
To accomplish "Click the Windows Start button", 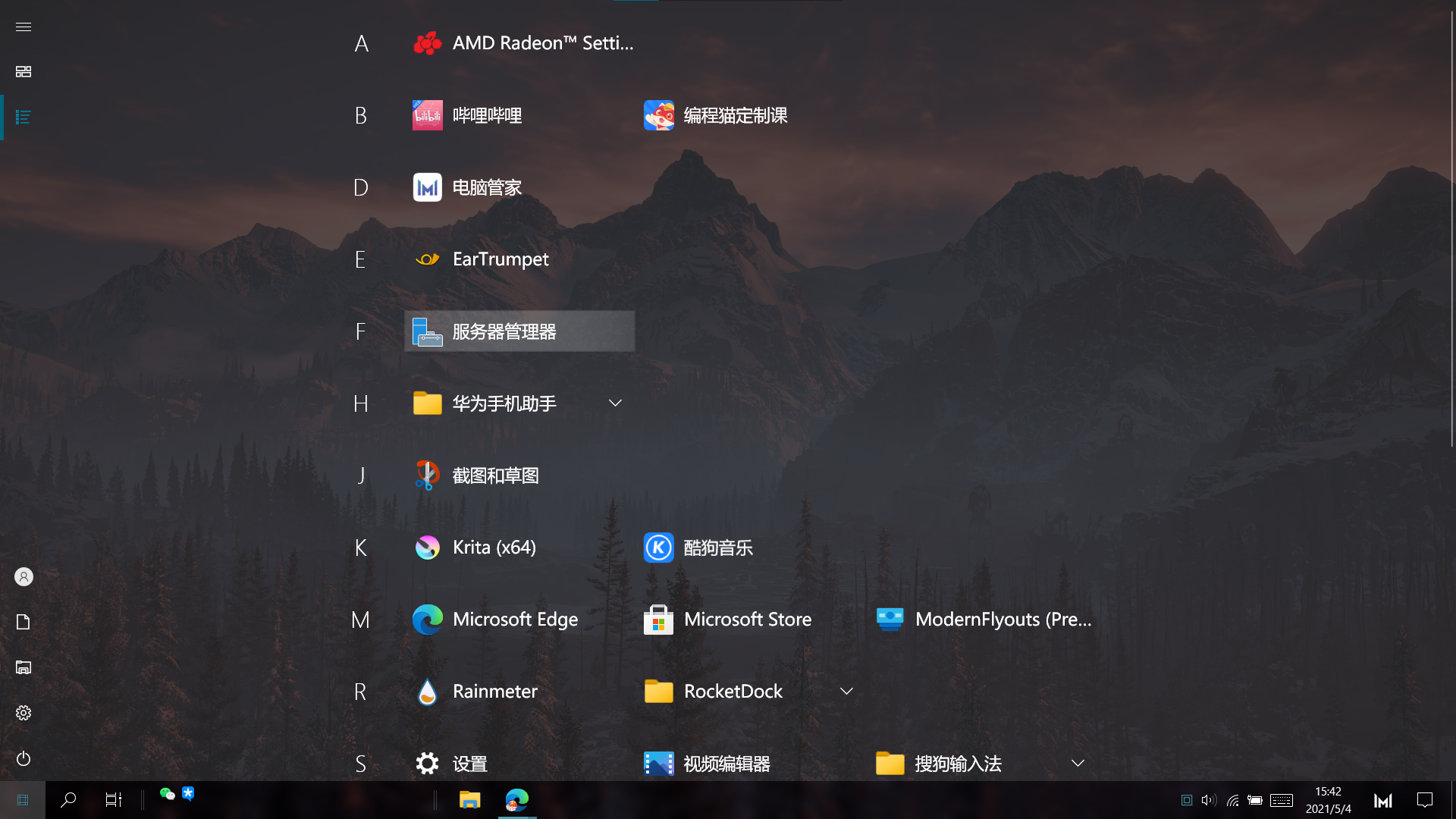I will pos(23,800).
